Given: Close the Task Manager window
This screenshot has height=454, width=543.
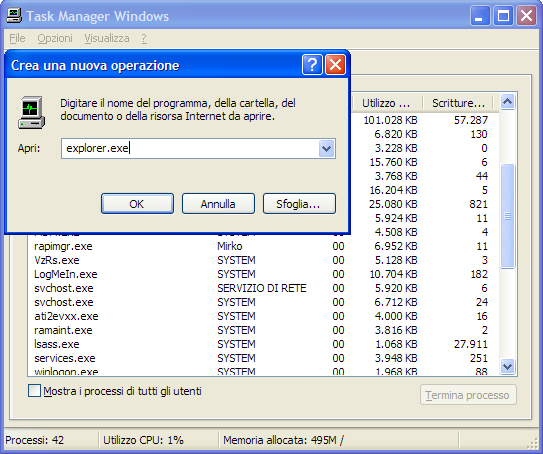Looking at the screenshot, I should point(526,16).
